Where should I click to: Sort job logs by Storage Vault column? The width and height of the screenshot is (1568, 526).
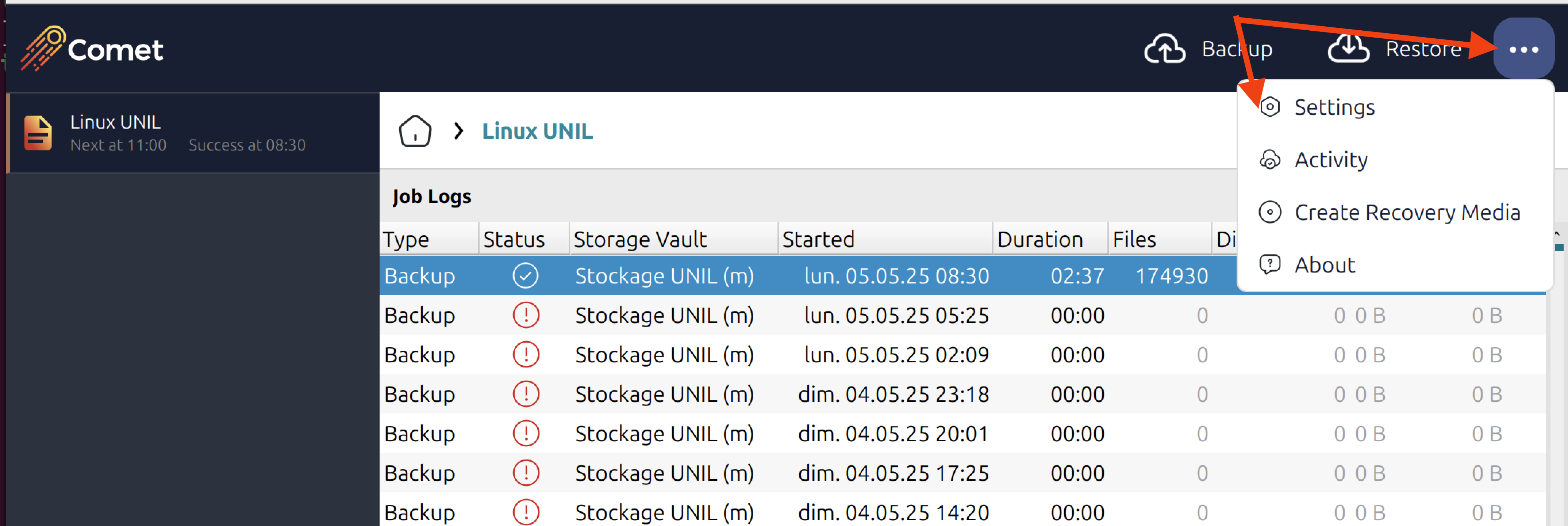click(x=640, y=240)
